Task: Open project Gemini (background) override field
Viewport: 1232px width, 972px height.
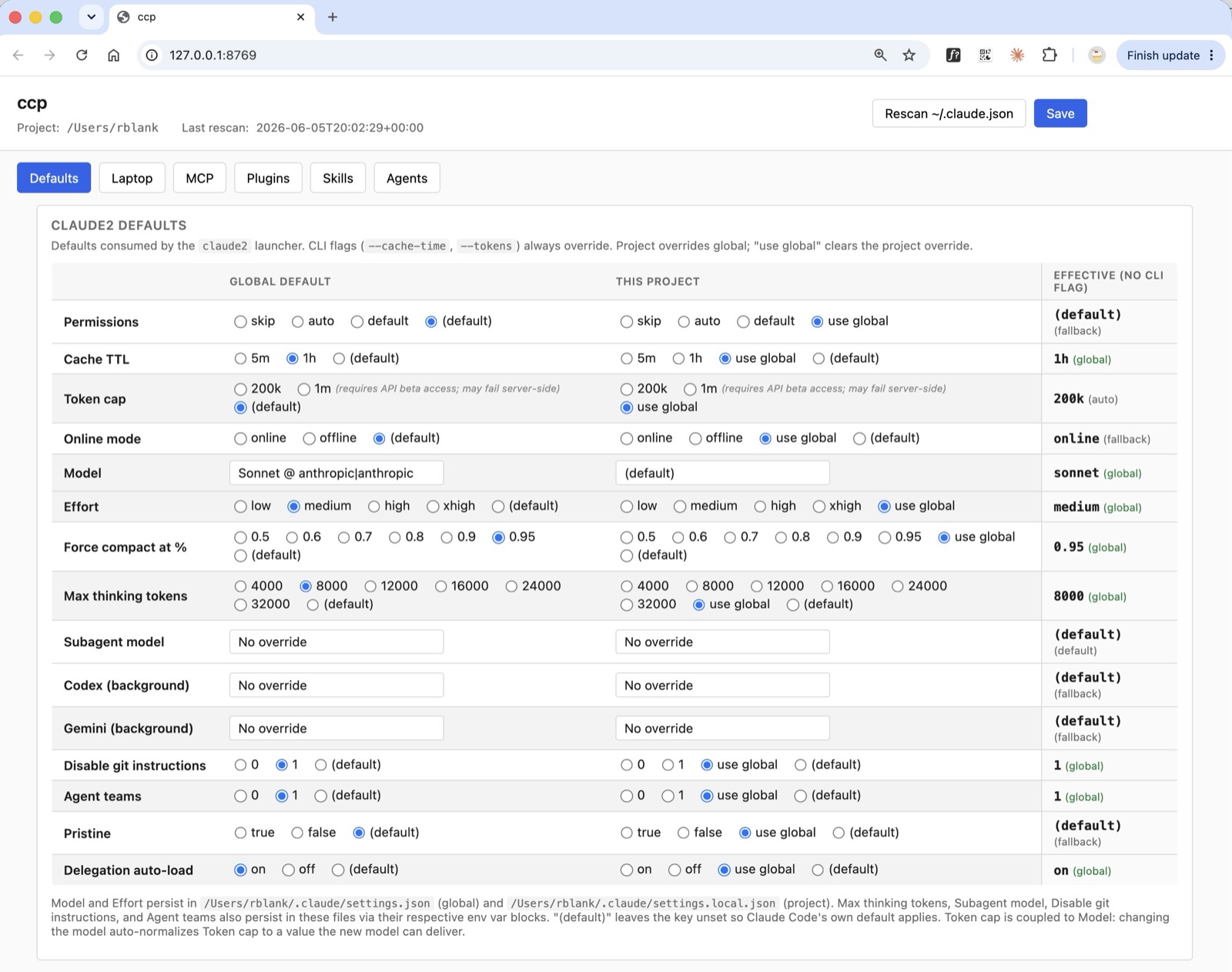Action: (722, 729)
